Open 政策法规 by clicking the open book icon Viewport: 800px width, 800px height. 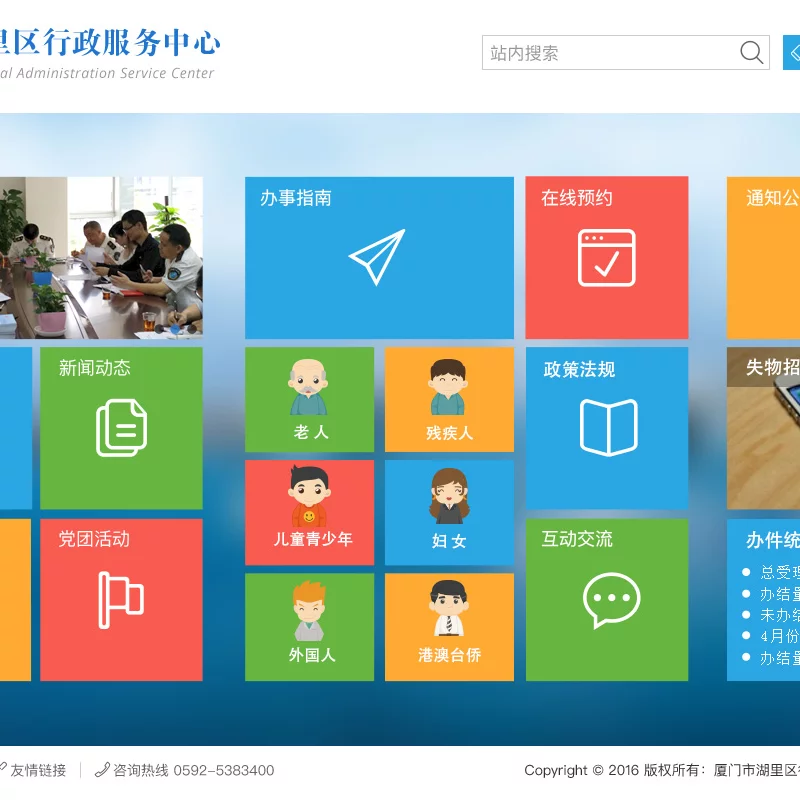[607, 425]
